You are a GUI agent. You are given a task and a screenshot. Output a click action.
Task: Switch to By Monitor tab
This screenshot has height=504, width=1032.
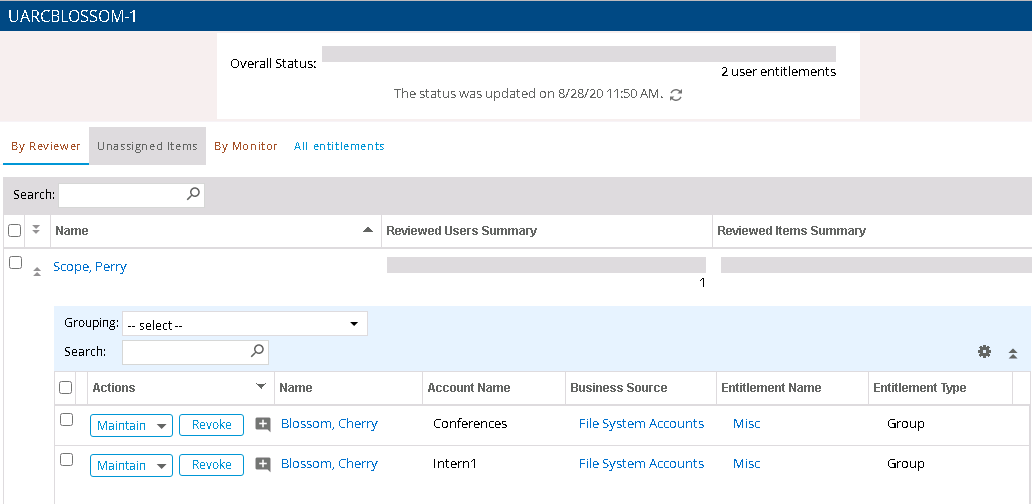point(246,146)
